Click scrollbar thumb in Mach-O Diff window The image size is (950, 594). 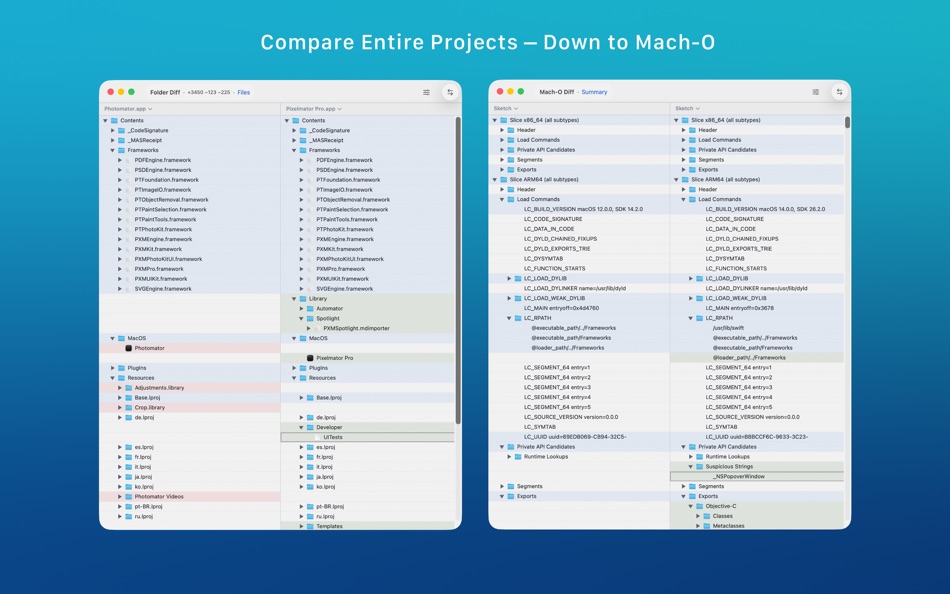point(847,122)
